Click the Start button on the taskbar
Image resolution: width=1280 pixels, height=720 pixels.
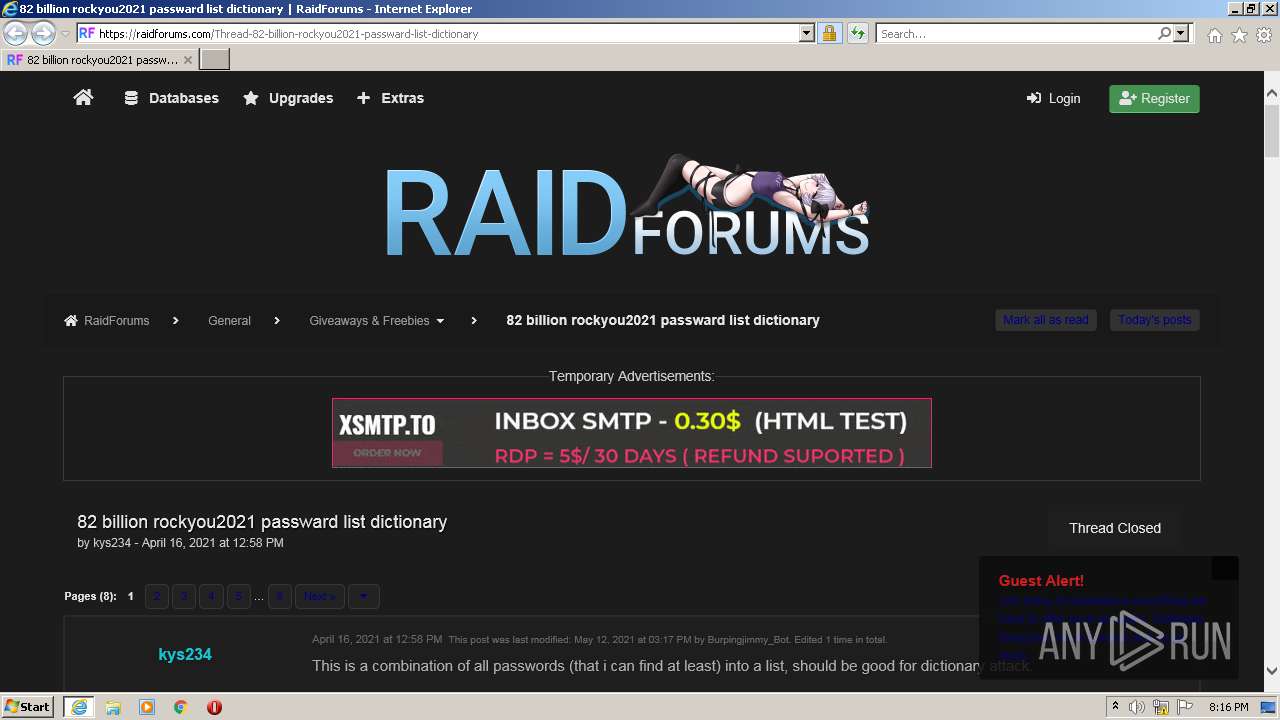coord(28,706)
